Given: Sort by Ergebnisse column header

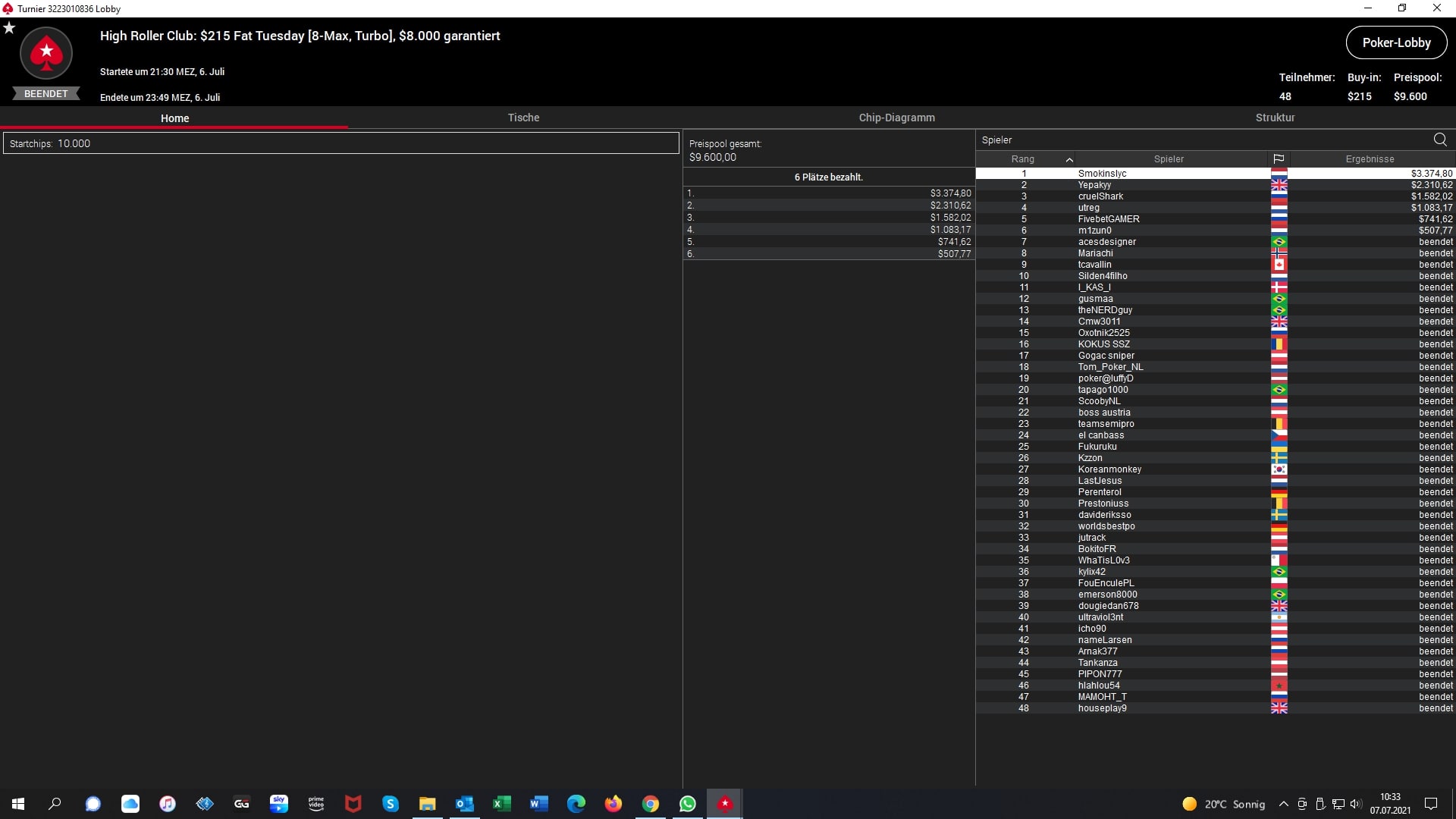Looking at the screenshot, I should (x=1370, y=159).
